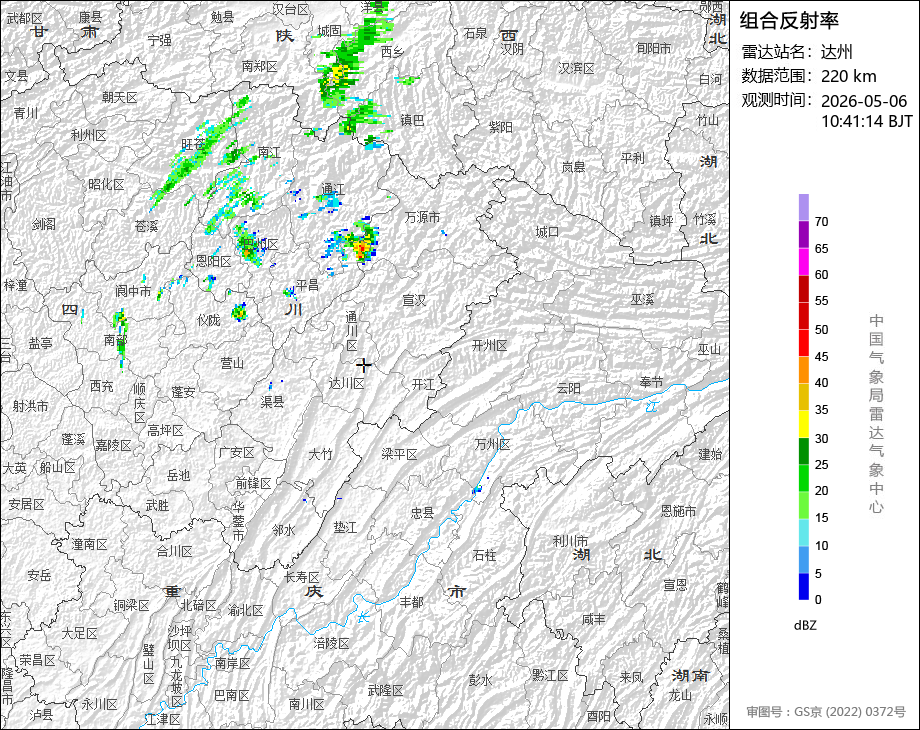Click the 黔江区 district label

550,675
